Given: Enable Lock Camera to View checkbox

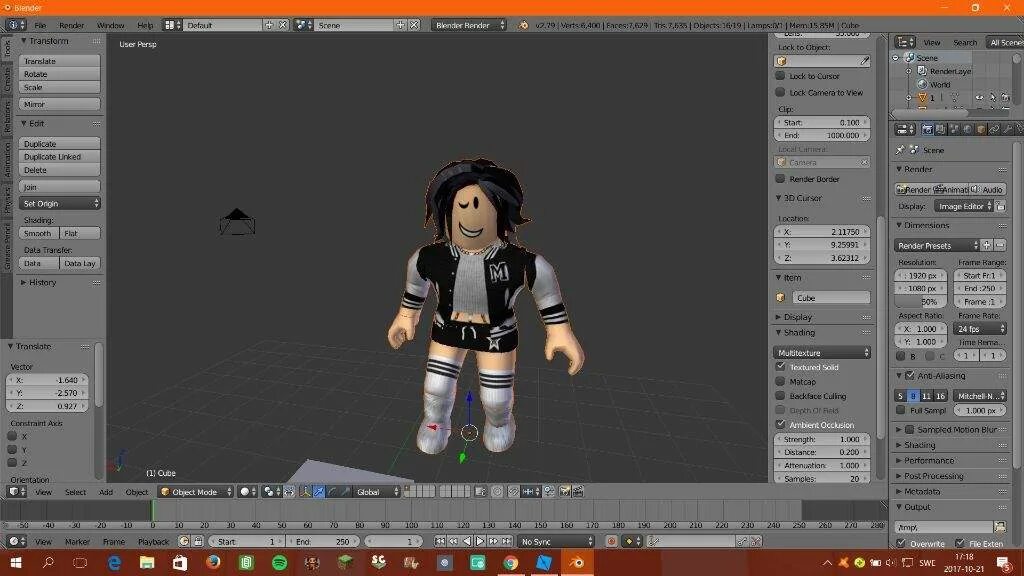Looking at the screenshot, I should coord(780,92).
